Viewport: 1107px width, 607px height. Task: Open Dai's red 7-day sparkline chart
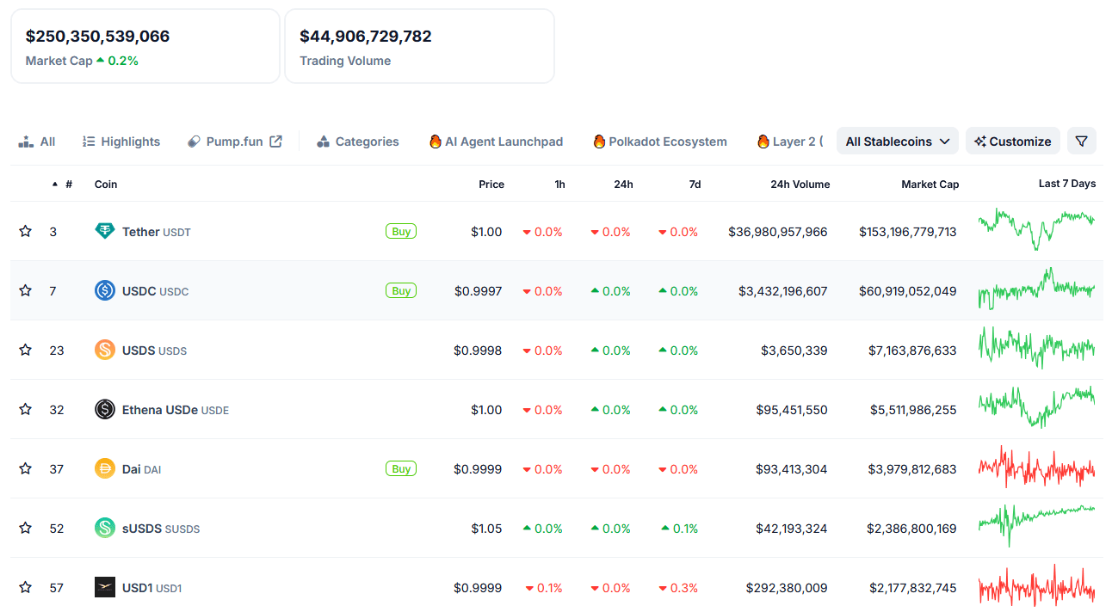(x=1036, y=467)
